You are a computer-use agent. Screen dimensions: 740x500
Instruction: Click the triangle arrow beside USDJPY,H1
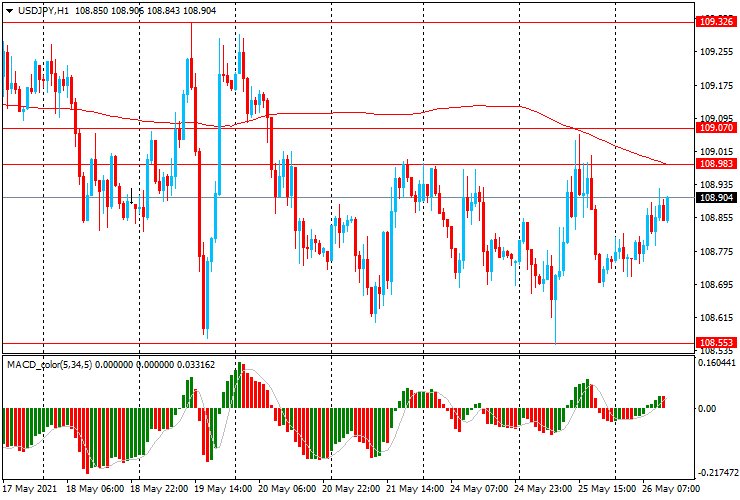[9, 9]
